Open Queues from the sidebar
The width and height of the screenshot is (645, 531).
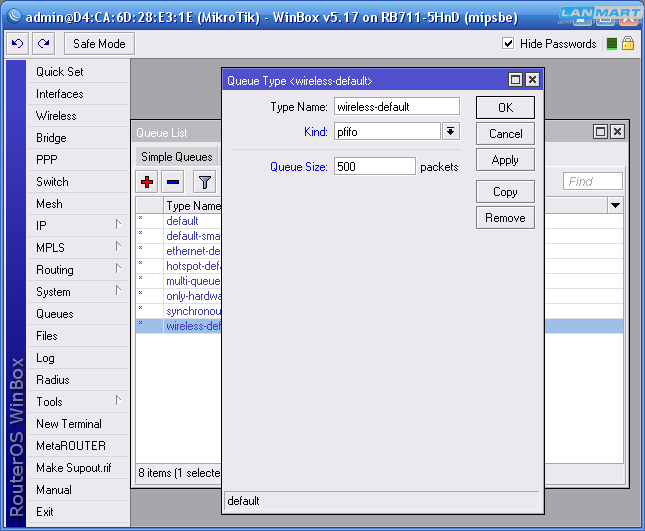point(78,314)
